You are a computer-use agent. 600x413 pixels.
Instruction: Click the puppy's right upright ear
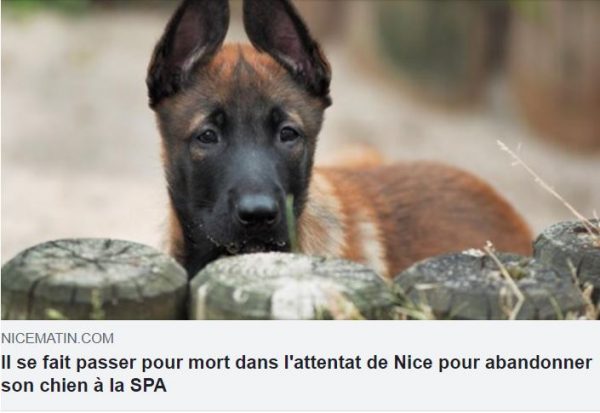[287, 50]
